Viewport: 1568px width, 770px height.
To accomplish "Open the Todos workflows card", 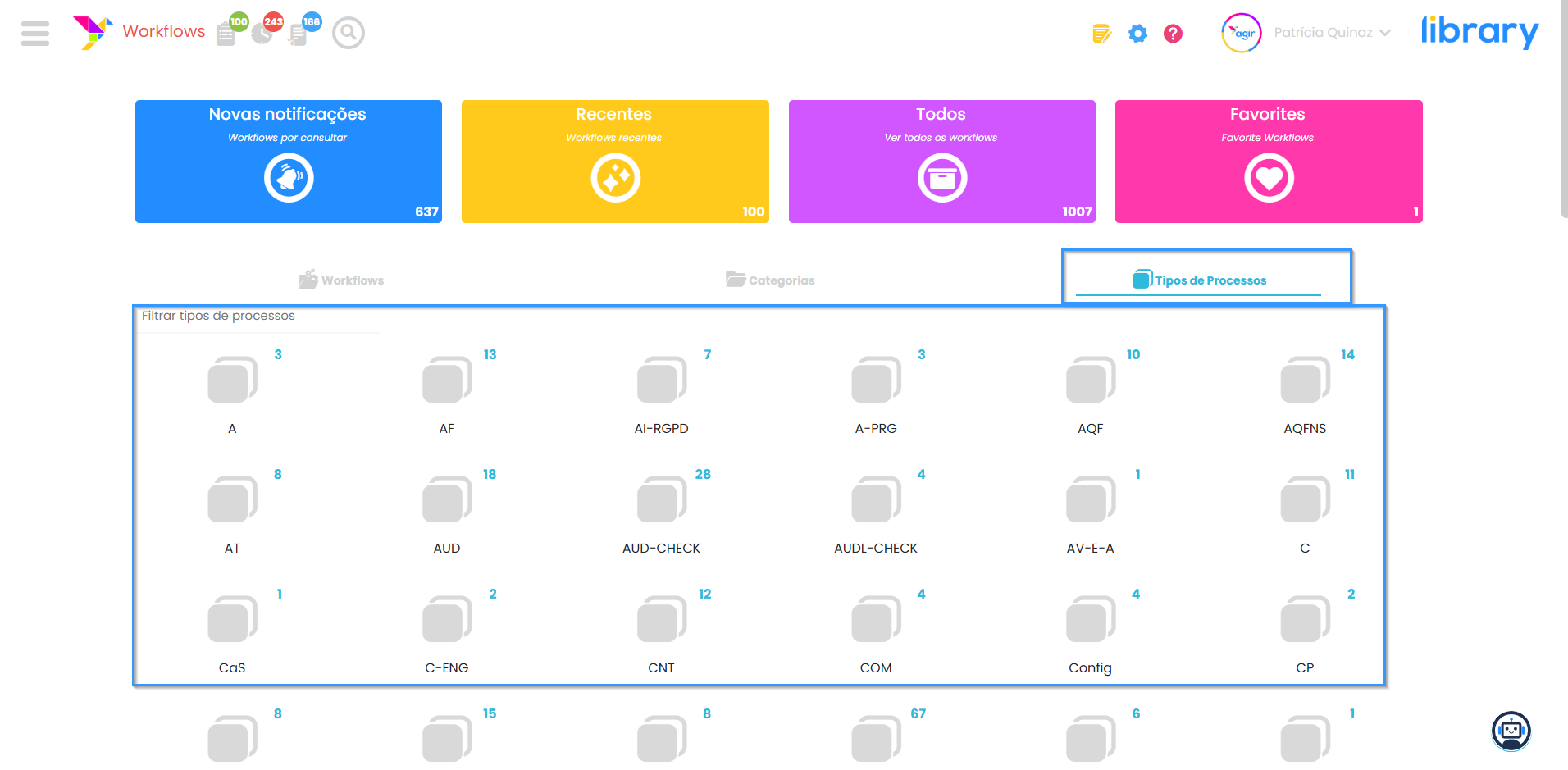I will coord(942,162).
